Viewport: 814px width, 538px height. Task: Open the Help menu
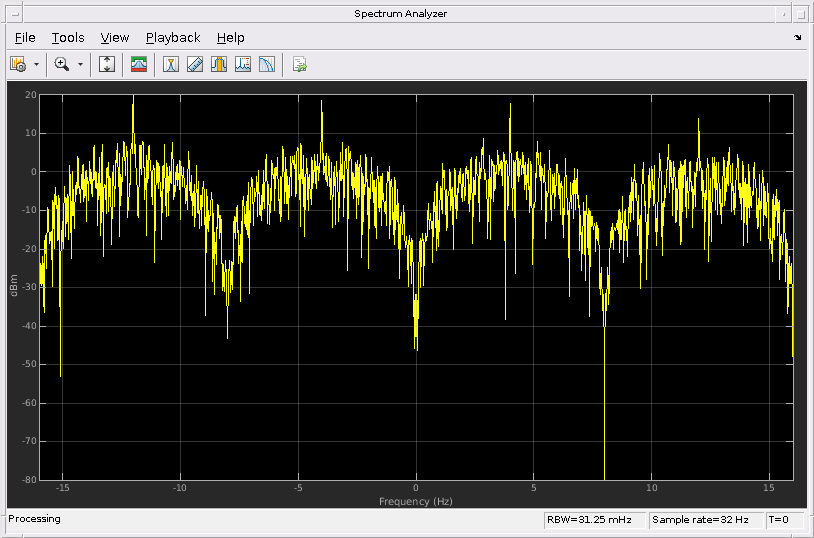pos(230,37)
